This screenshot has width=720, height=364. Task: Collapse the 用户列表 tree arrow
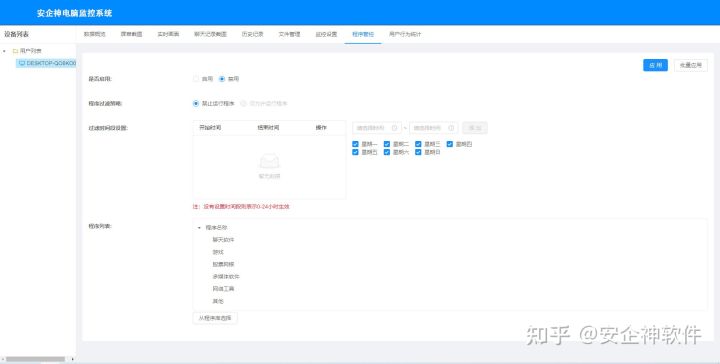(x=5, y=51)
